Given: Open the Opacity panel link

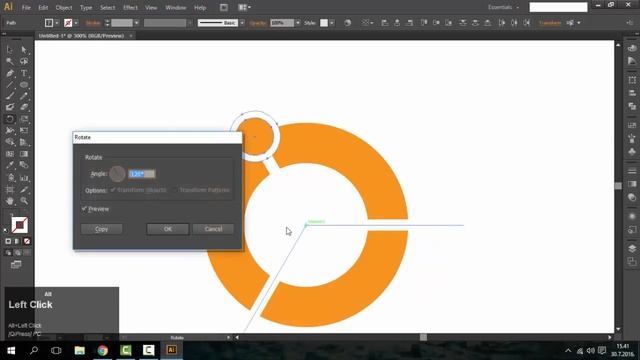Looking at the screenshot, I should click(258, 23).
